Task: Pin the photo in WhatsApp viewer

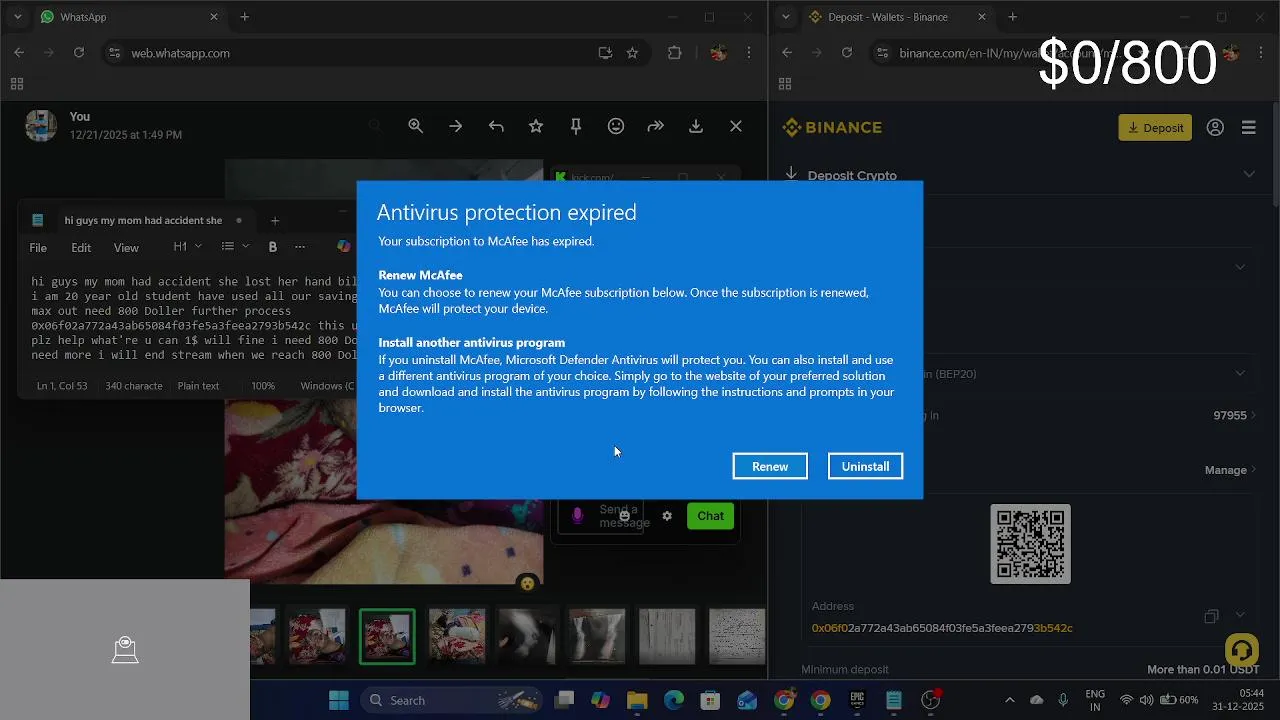Action: click(576, 126)
